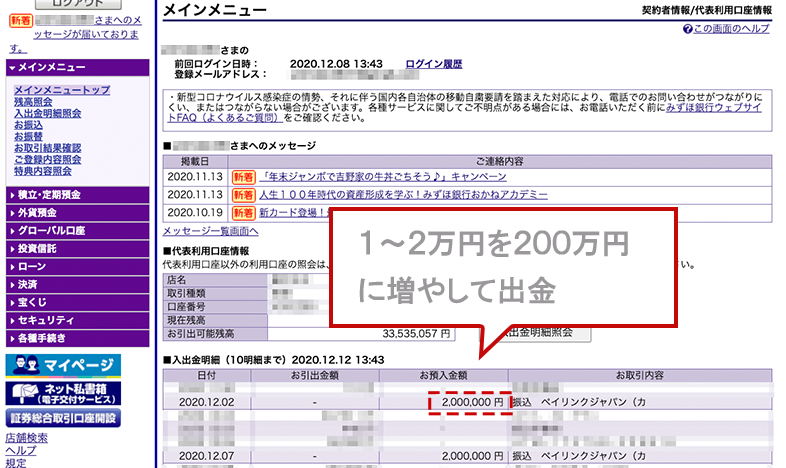The width and height of the screenshot is (786, 468).
Task: Open 入出金明細照会 sidebar link
Action: 48,113
